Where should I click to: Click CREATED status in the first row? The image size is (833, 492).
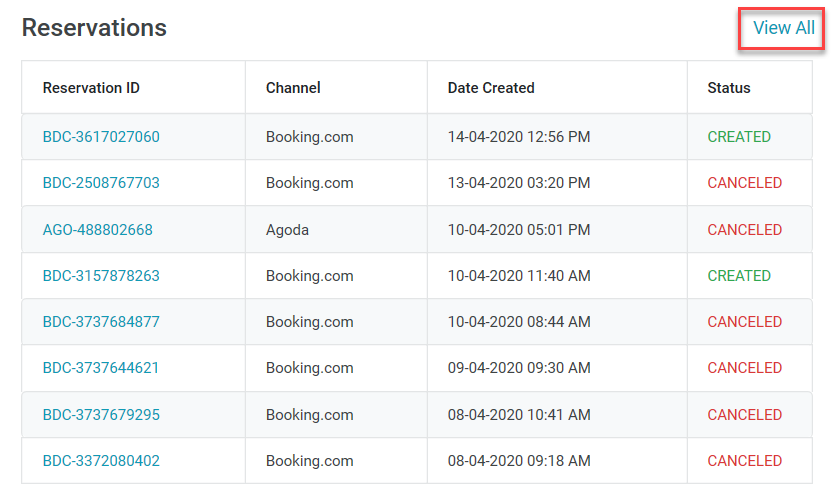739,137
